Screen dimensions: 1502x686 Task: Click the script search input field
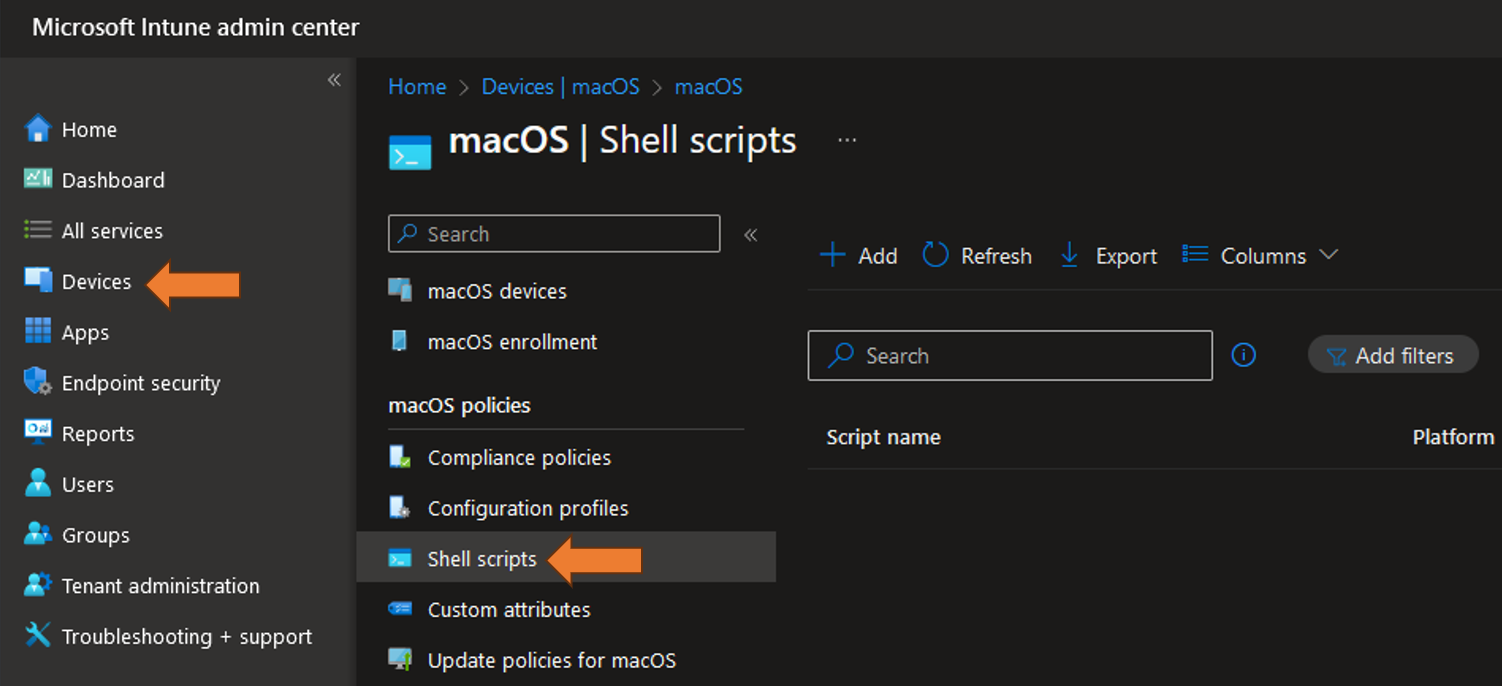click(1010, 355)
